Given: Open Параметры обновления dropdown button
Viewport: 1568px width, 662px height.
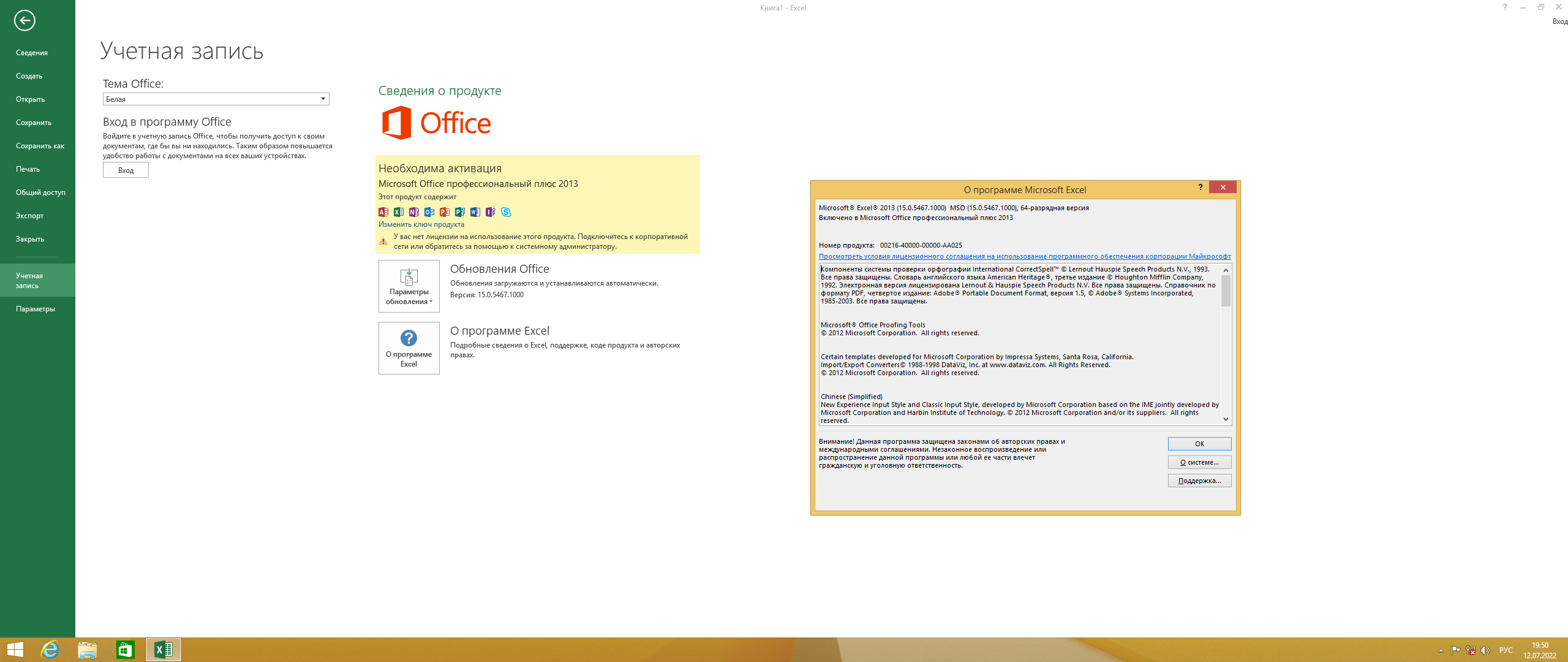Looking at the screenshot, I should pyautogui.click(x=409, y=286).
